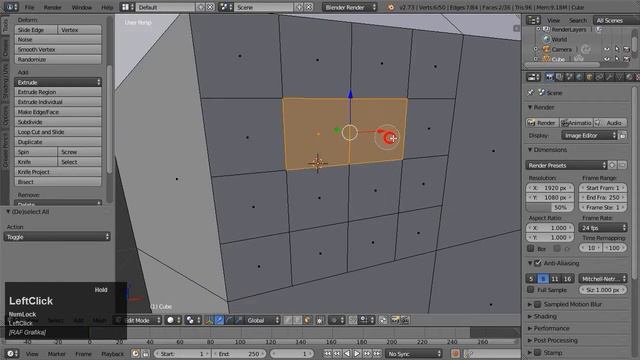Open the Scene properties tab icon
The width and height of the screenshot is (640, 360).
click(x=569, y=77)
